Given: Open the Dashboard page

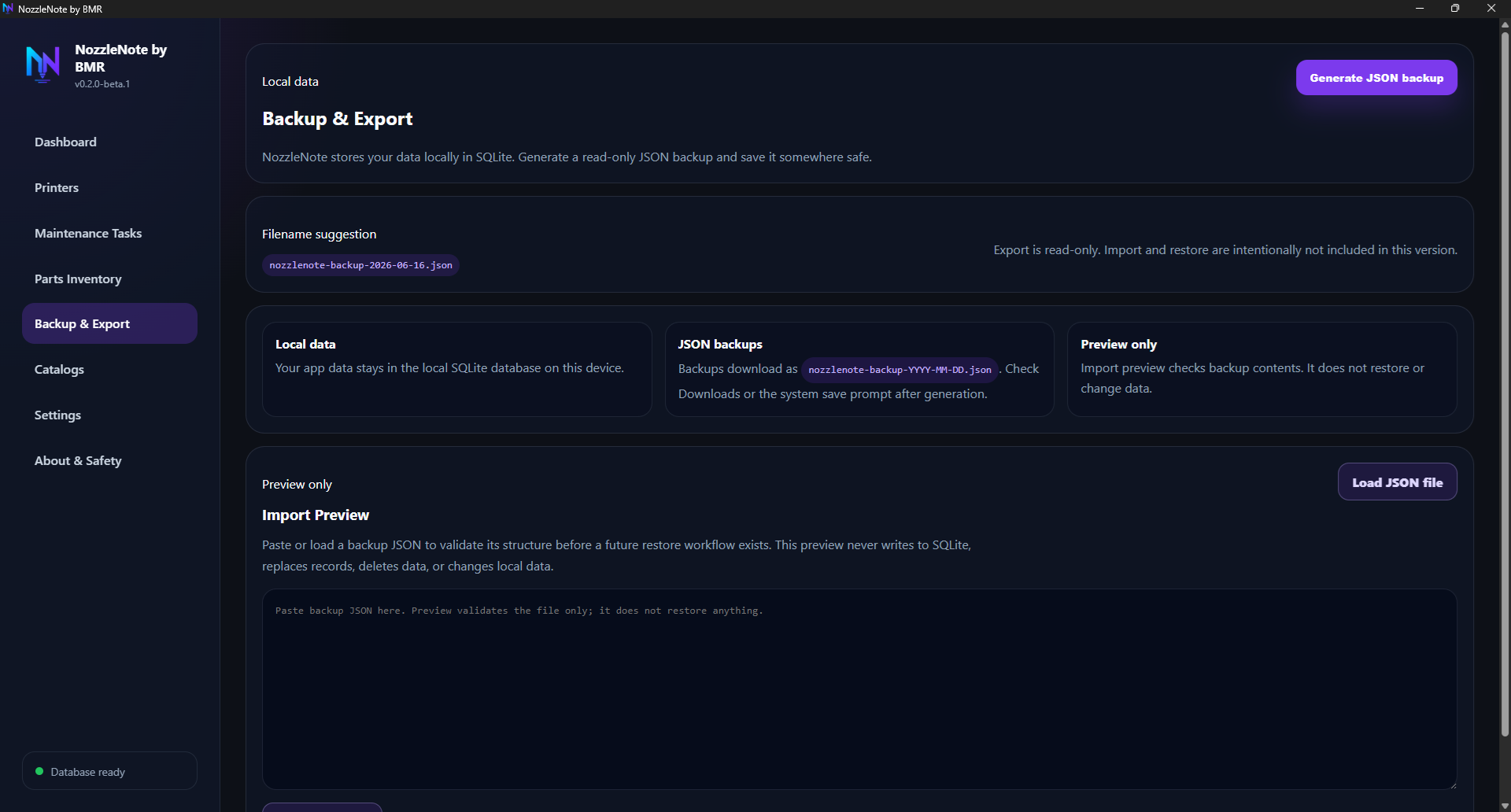Looking at the screenshot, I should 109,142.
